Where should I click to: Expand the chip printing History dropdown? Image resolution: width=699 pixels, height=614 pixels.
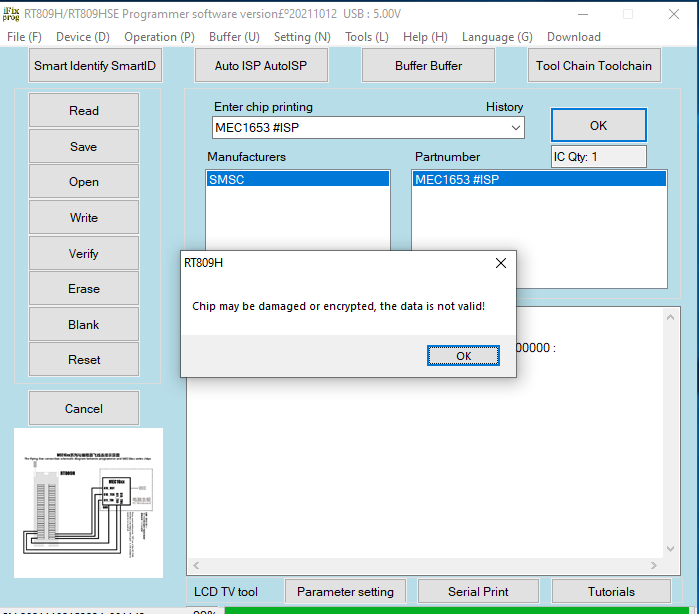pos(516,128)
